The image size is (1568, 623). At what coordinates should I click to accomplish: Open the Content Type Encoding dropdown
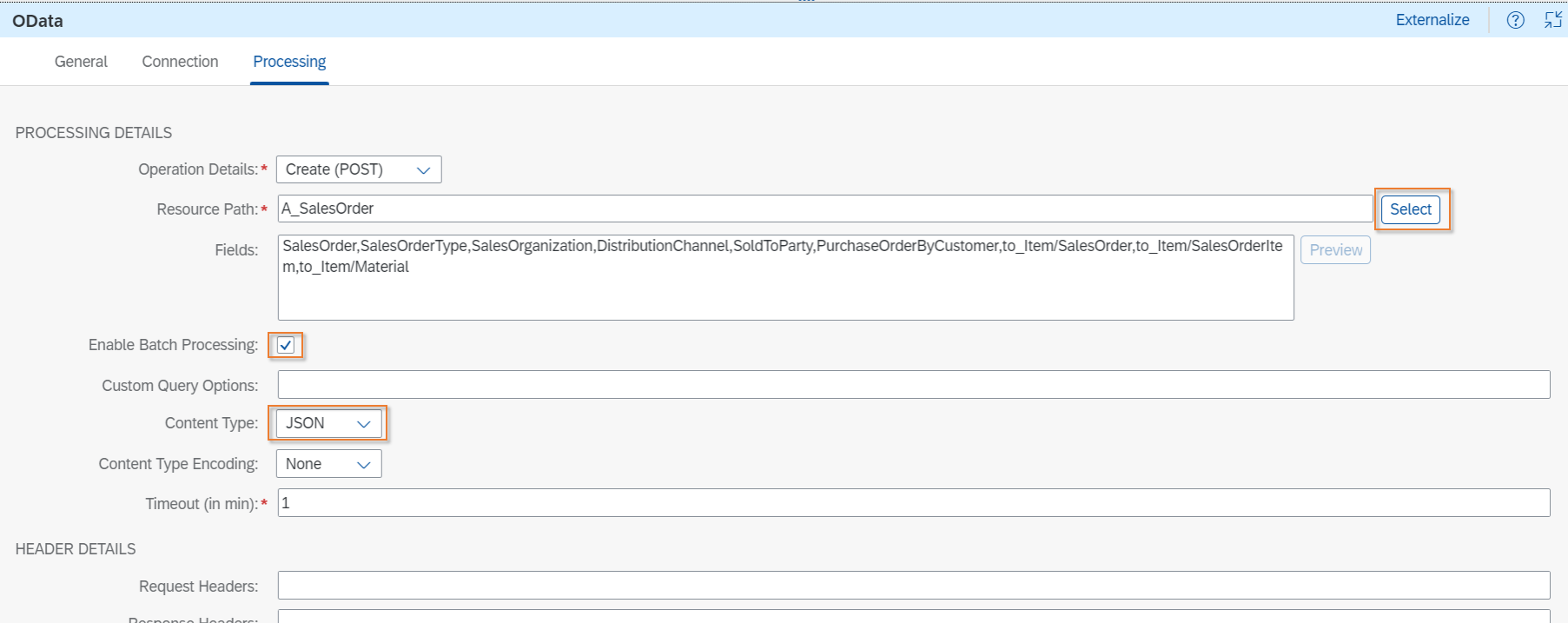coord(328,464)
